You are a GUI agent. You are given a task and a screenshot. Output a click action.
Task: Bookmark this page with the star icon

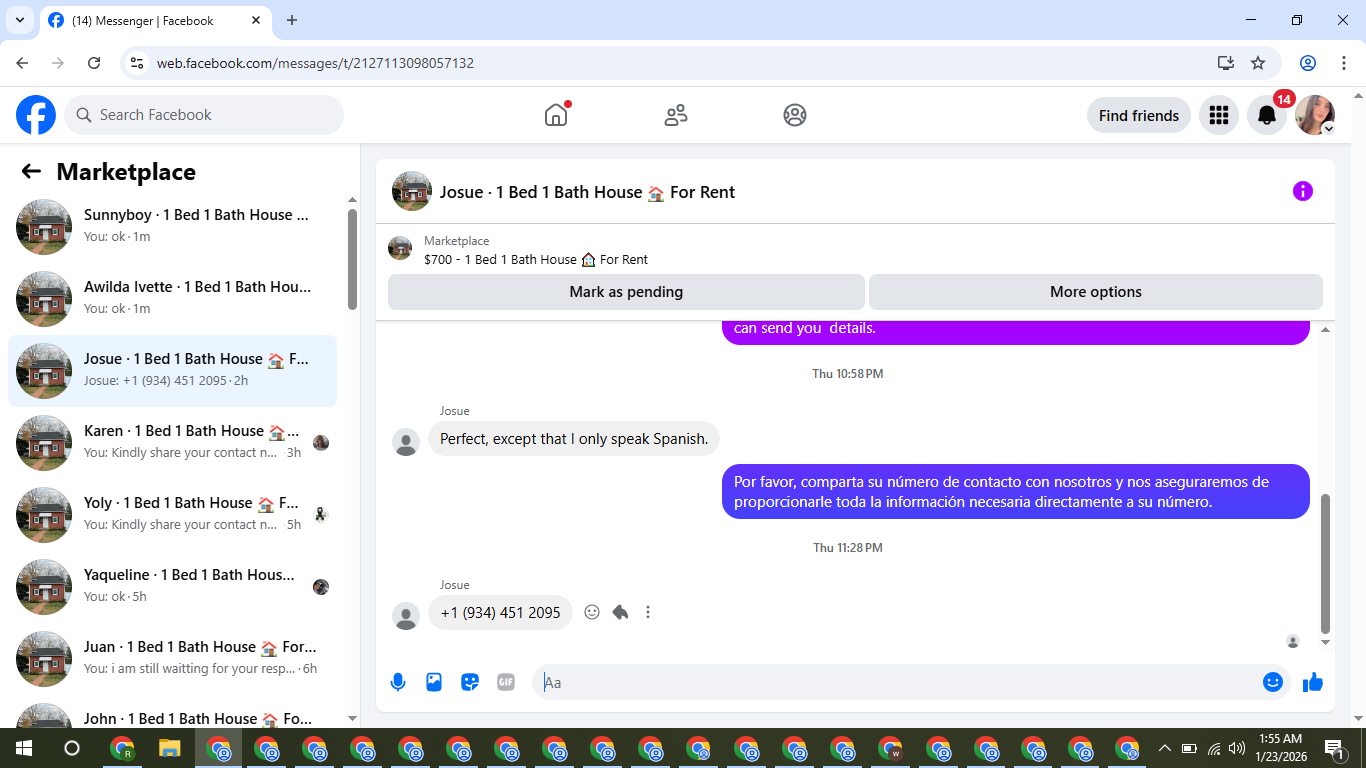click(1258, 63)
